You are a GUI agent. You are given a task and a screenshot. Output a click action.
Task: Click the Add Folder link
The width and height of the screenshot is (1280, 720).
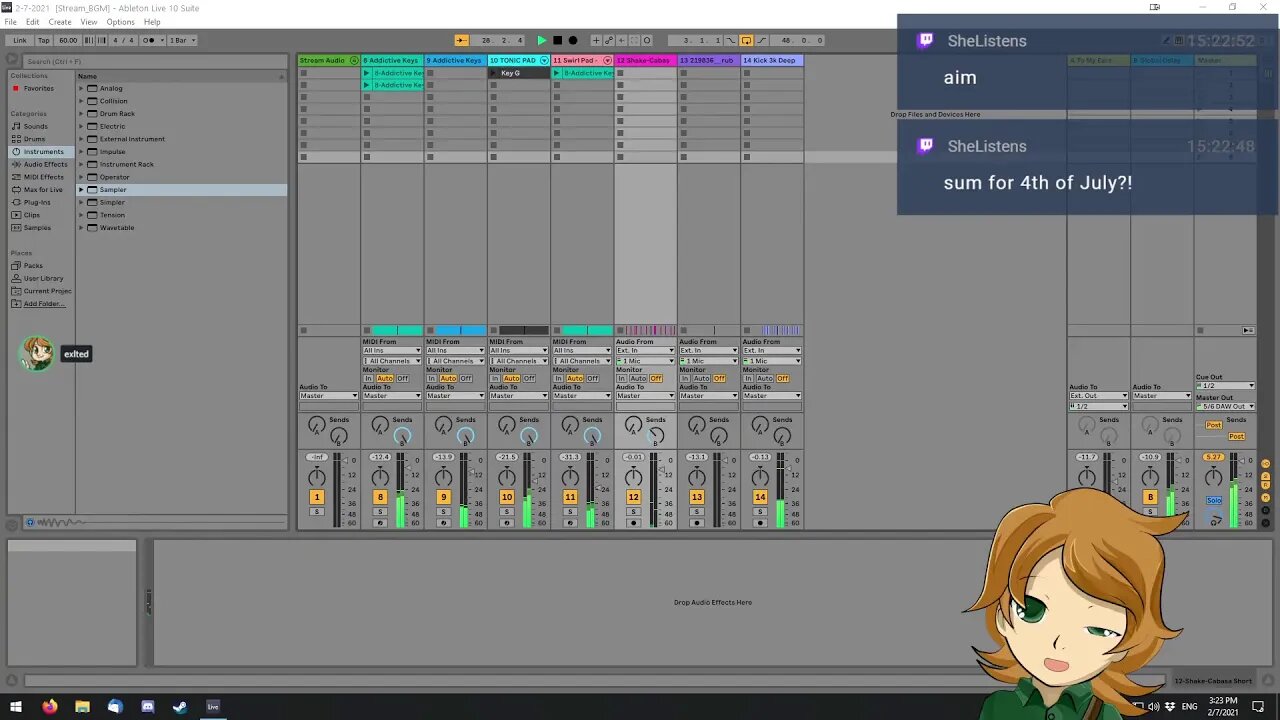click(44, 303)
